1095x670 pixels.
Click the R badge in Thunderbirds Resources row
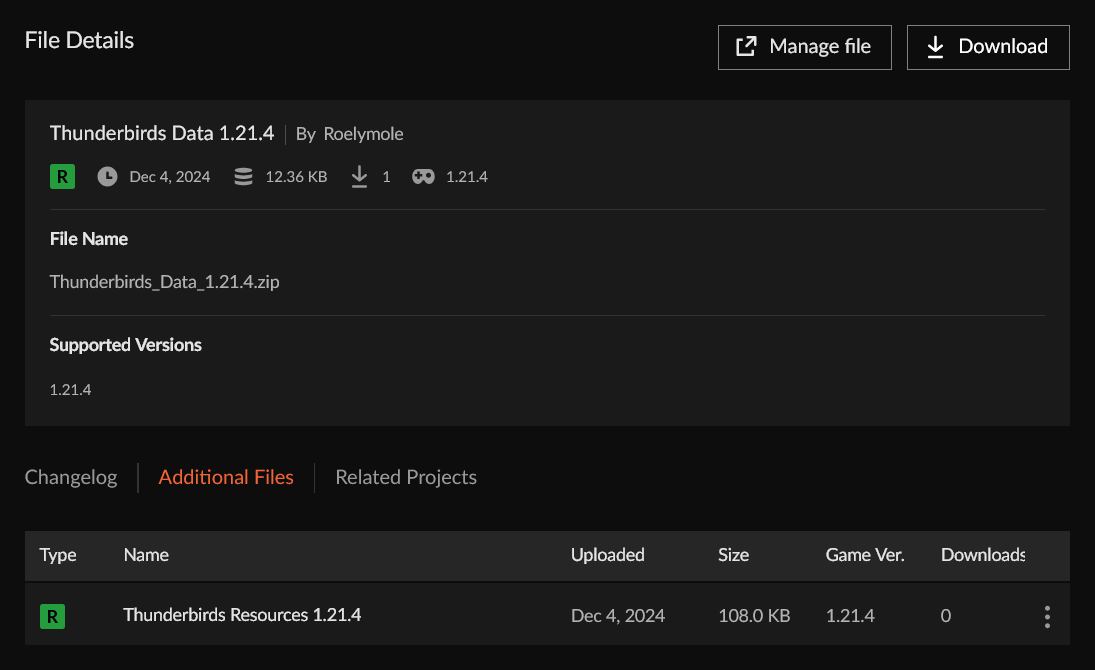52,616
